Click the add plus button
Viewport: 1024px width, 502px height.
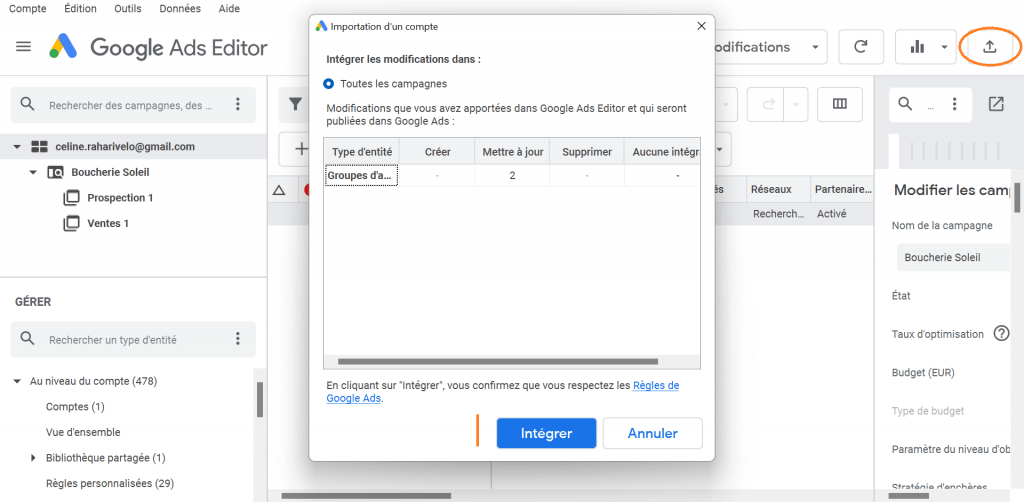(x=301, y=149)
